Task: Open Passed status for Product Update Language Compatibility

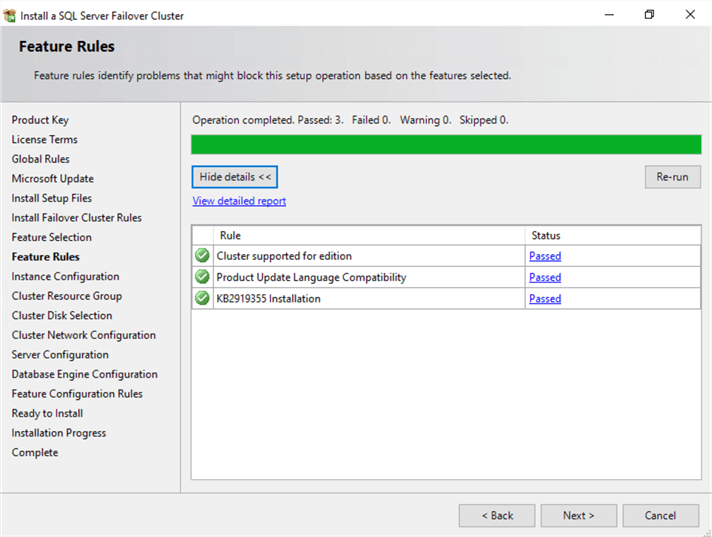Action: click(545, 277)
